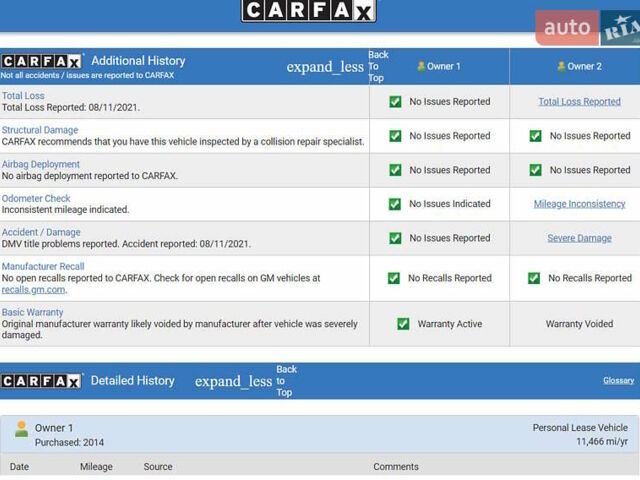Screen dimensions: 640x480
Task: Click Odometer Check green check for Owner 1
Action: [x=395, y=204]
